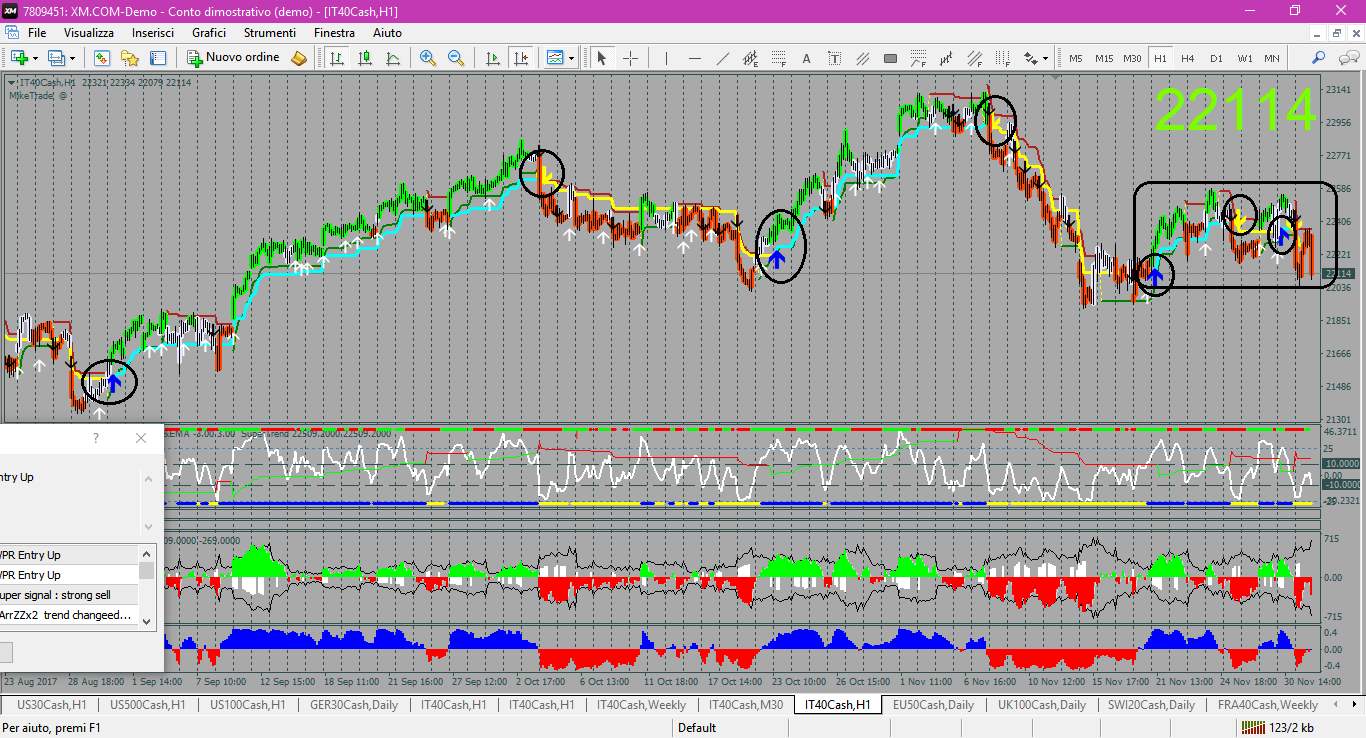
Task: Switch to the US30Cash,H1 chart tab
Action: click(x=51, y=705)
